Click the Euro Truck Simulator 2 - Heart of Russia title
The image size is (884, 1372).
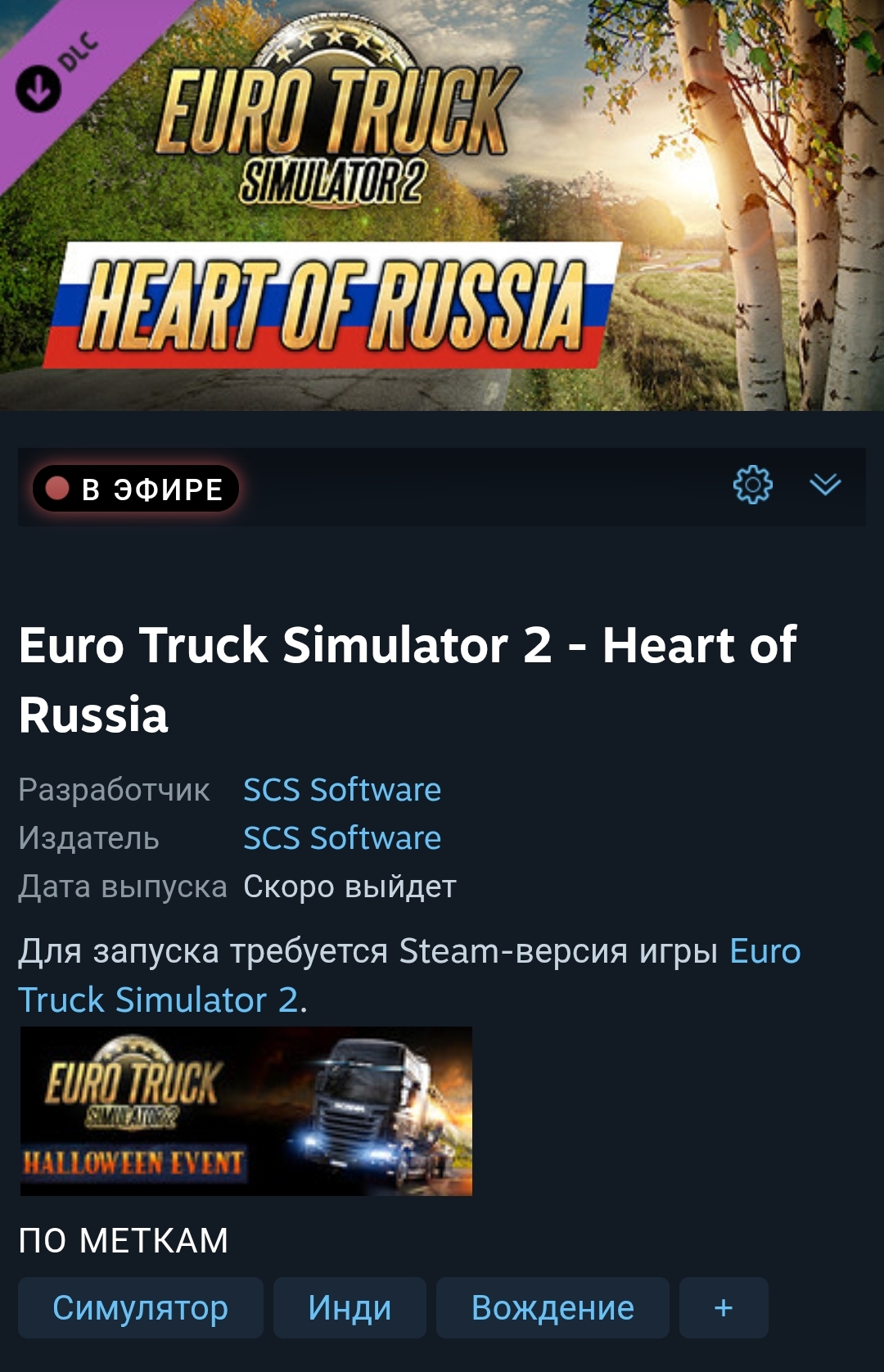[x=407, y=679]
